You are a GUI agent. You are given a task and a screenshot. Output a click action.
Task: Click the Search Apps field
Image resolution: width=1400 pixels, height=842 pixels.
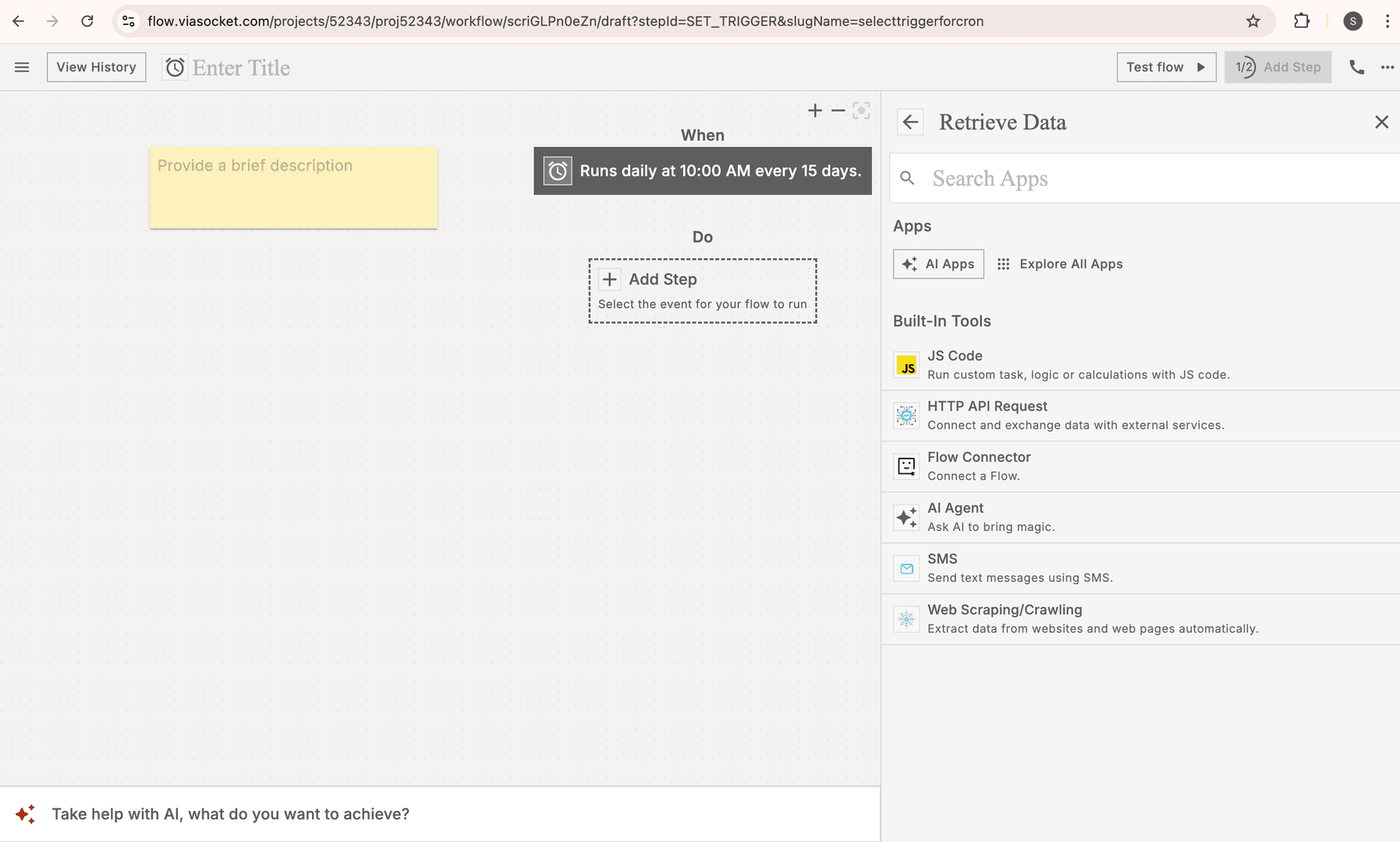[1144, 179]
